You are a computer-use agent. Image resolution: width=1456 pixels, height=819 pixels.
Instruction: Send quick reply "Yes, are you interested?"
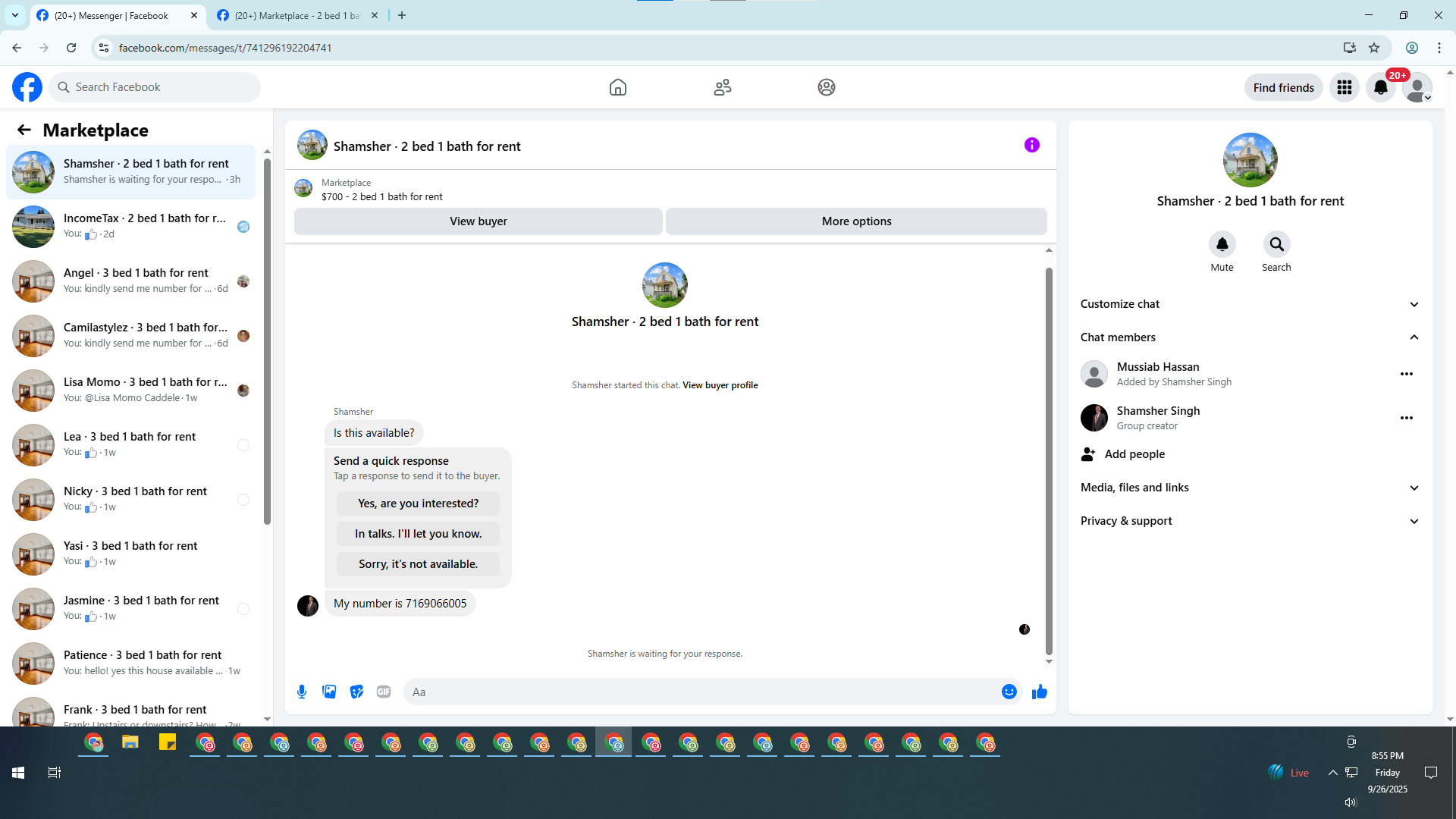click(418, 504)
